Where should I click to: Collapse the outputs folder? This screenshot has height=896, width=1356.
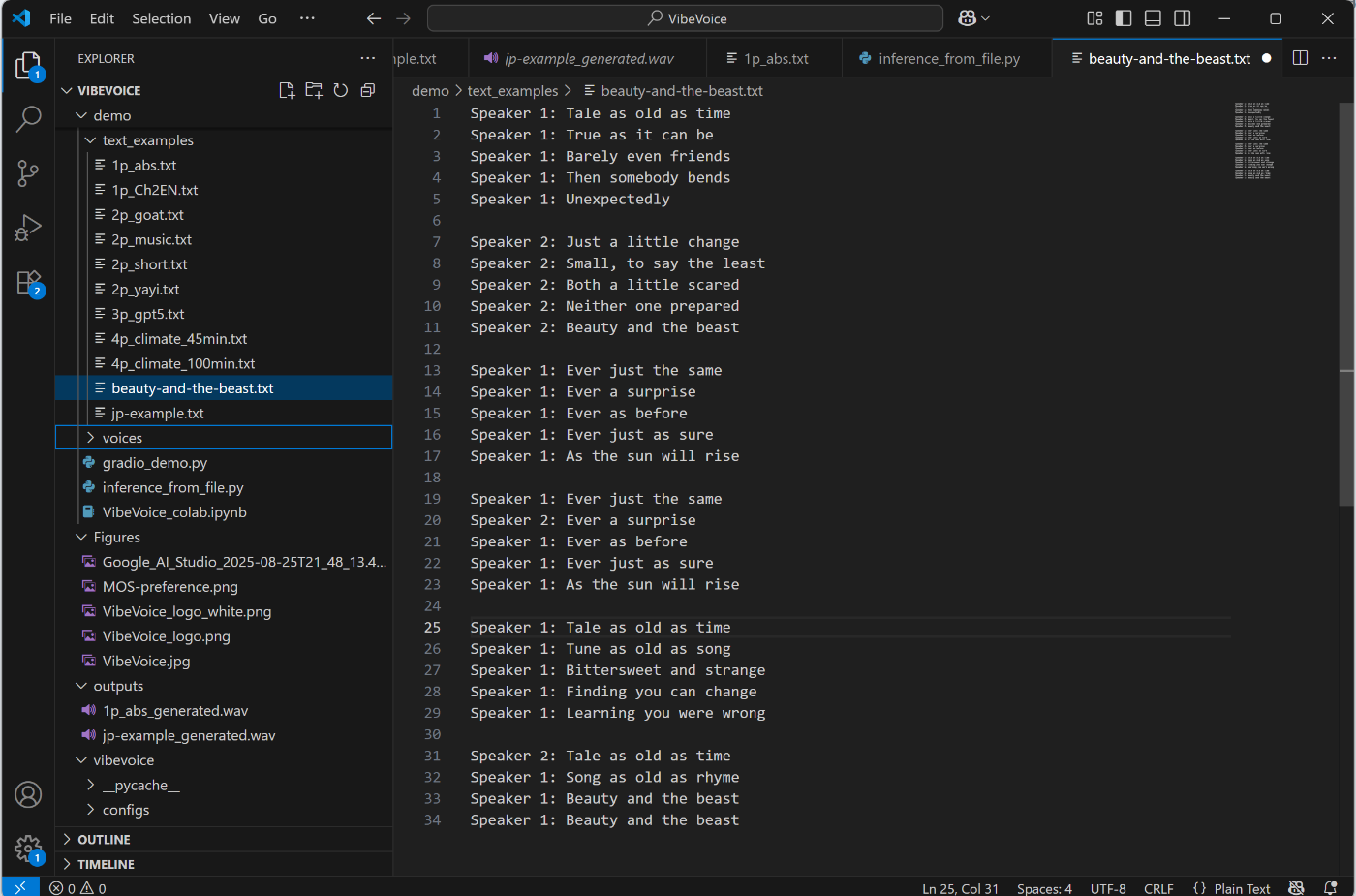[81, 686]
